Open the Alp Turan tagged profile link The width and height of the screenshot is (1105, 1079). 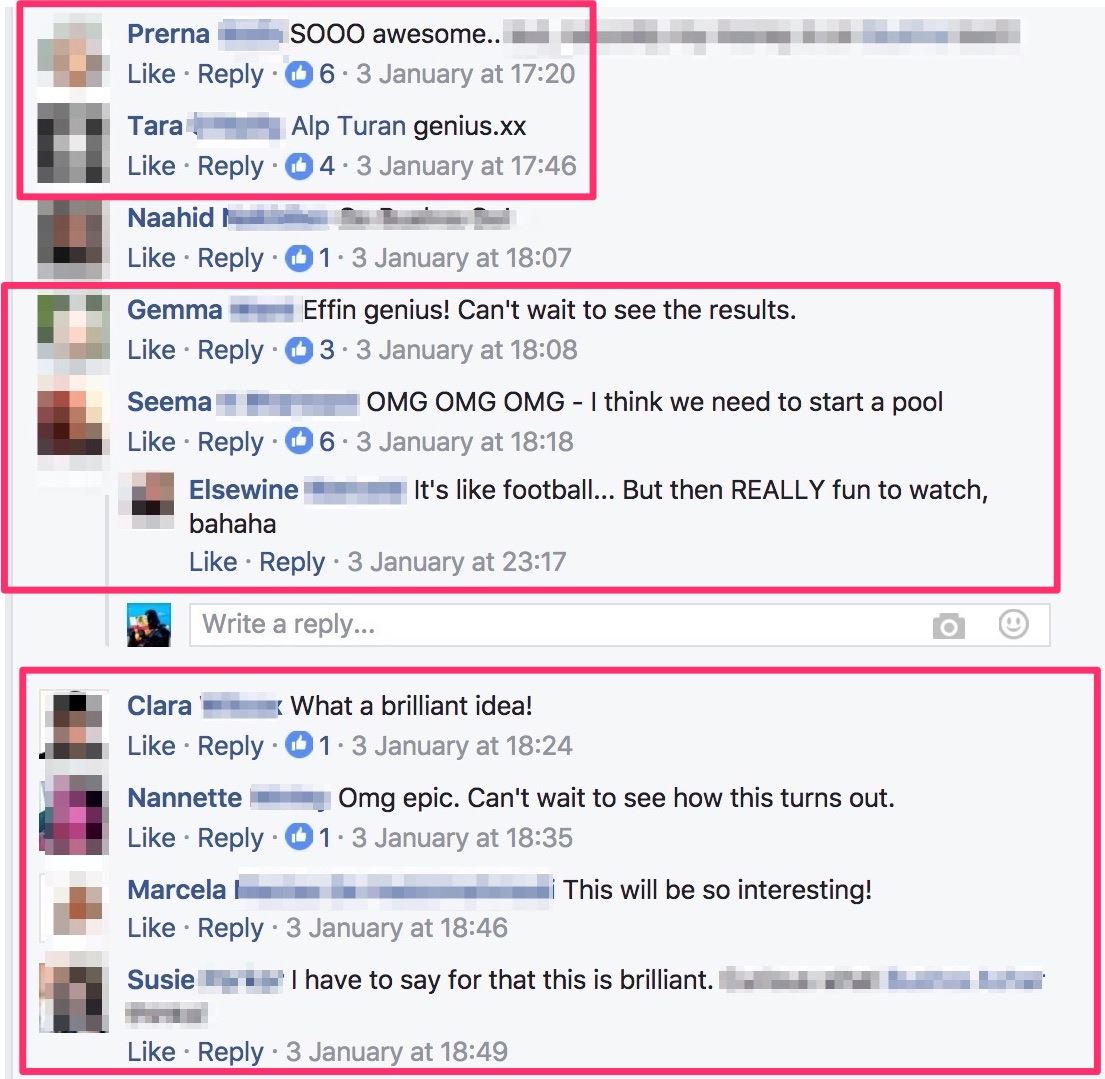click(348, 126)
